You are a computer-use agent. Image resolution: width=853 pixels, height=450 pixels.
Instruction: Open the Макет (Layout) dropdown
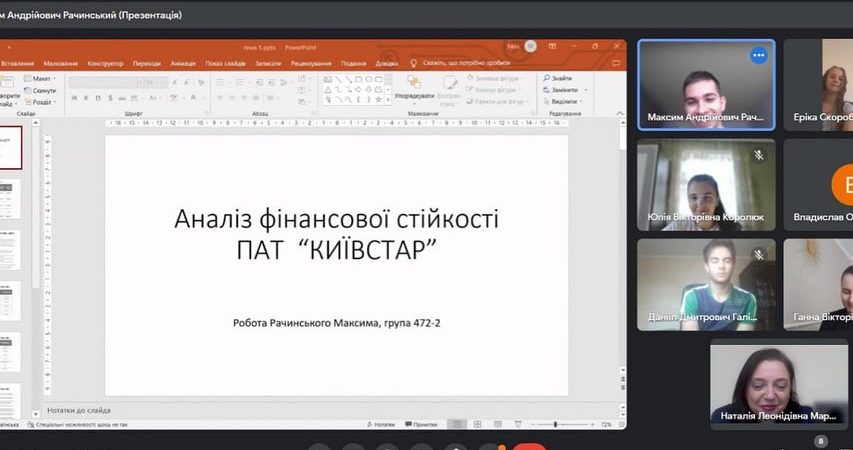coord(41,79)
